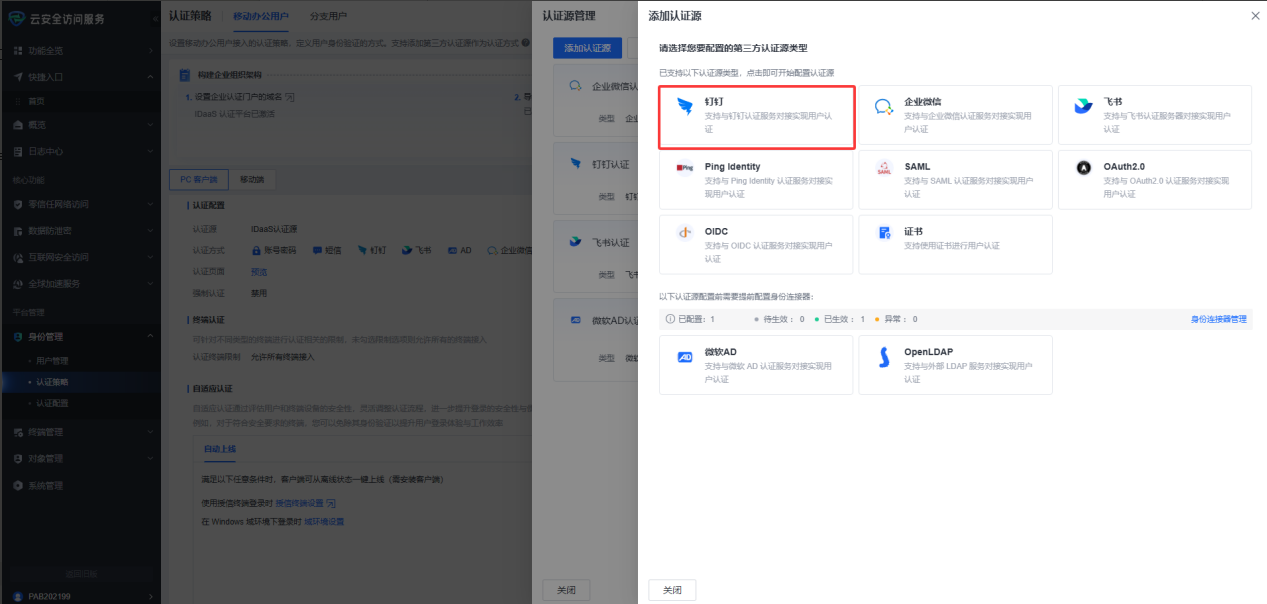
Task: Click the 全球加速服务 sidebar icon
Action: tap(19, 283)
